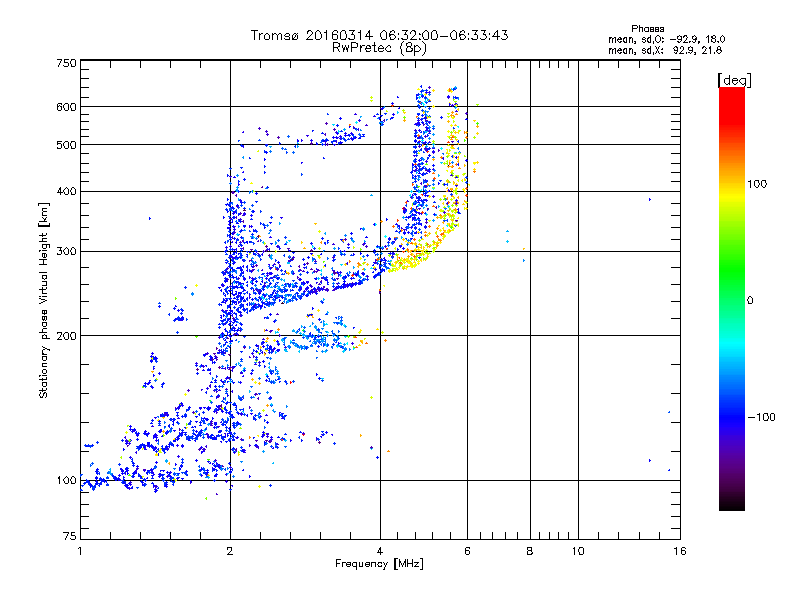Click the y-axis '750' tick label
Image resolution: width=800 pixels, height=600 pixels.
tap(66, 63)
